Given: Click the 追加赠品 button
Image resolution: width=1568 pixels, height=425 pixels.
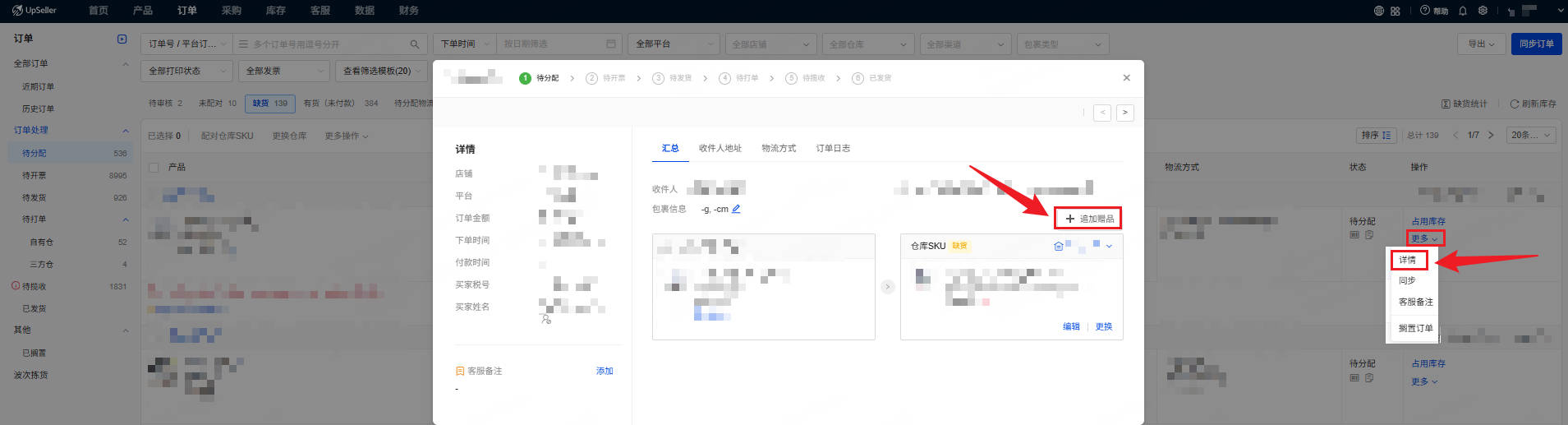Looking at the screenshot, I should click(1088, 219).
